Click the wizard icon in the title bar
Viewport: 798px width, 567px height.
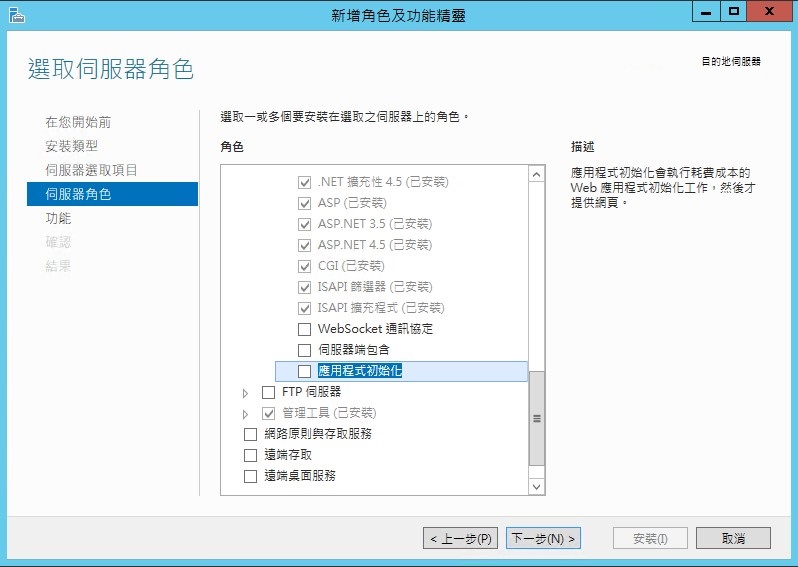tap(16, 15)
